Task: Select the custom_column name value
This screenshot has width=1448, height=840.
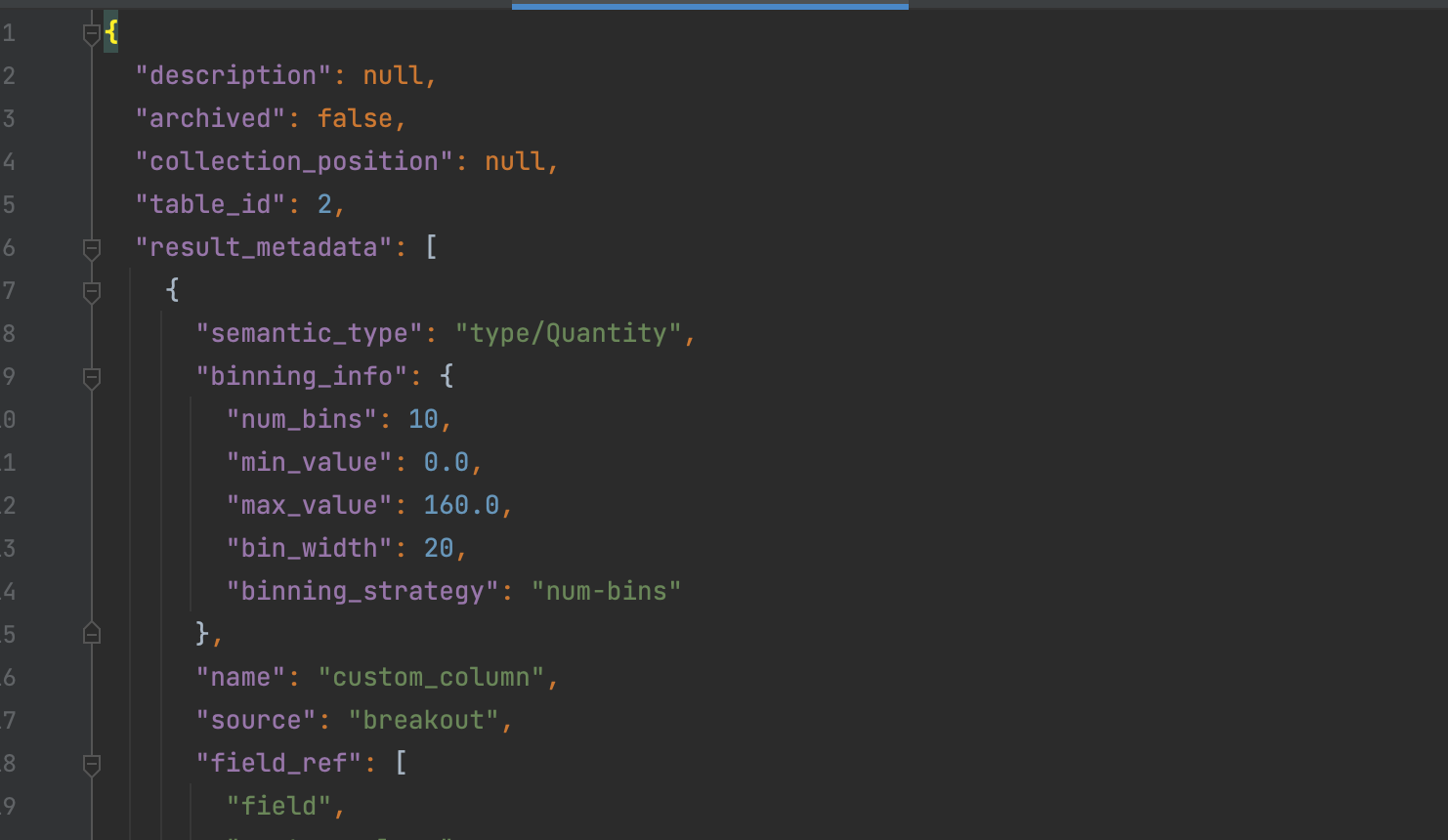Action: pyautogui.click(x=435, y=677)
